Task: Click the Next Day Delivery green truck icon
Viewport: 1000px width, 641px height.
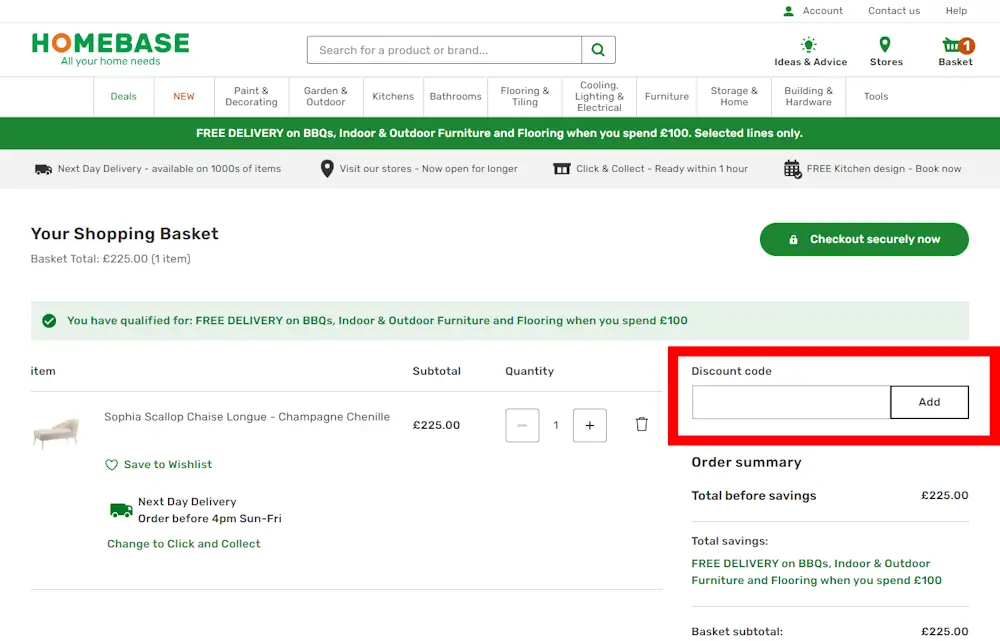Action: [121, 510]
